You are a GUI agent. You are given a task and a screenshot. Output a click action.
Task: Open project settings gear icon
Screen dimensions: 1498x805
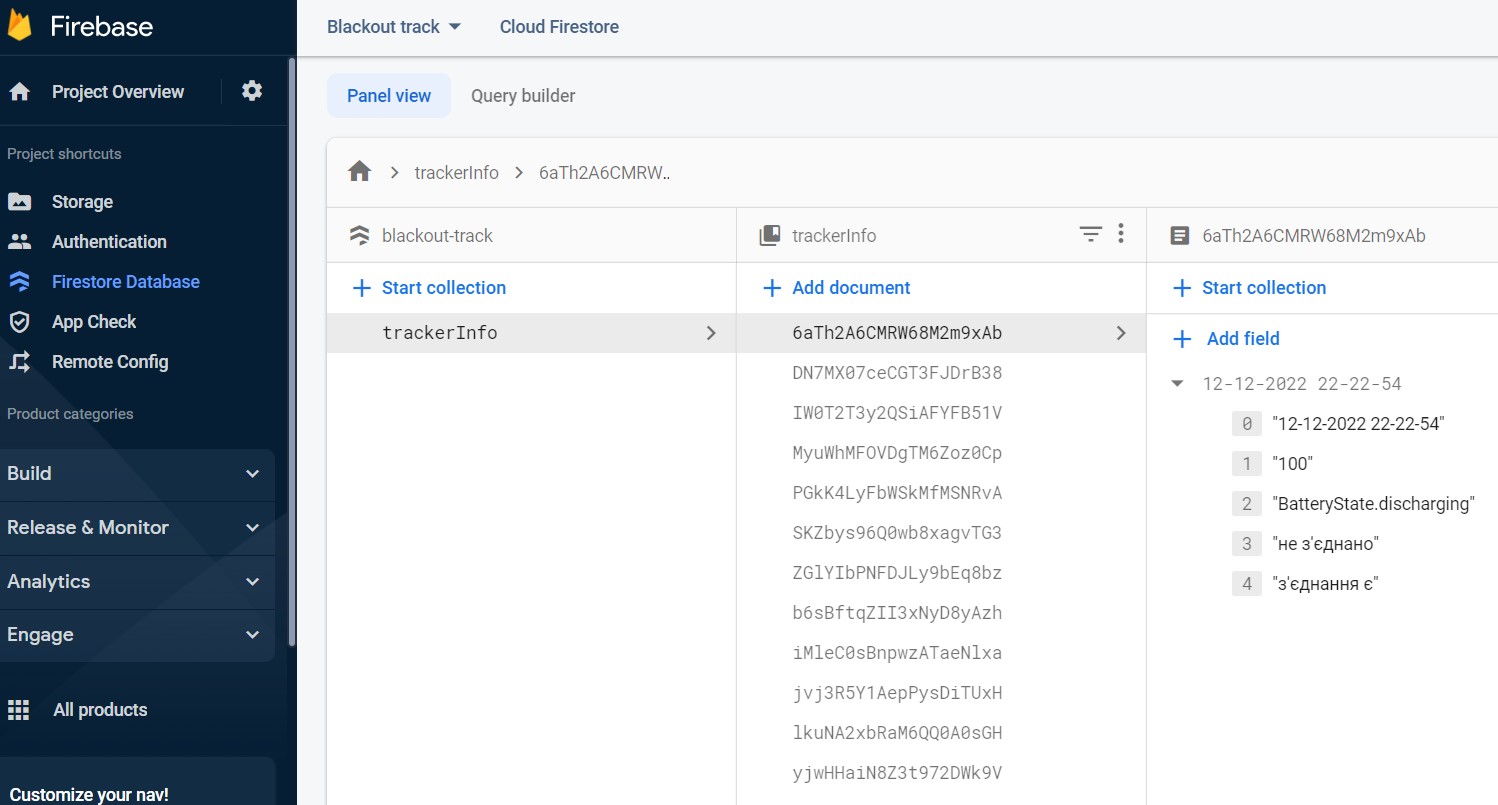pyautogui.click(x=252, y=91)
